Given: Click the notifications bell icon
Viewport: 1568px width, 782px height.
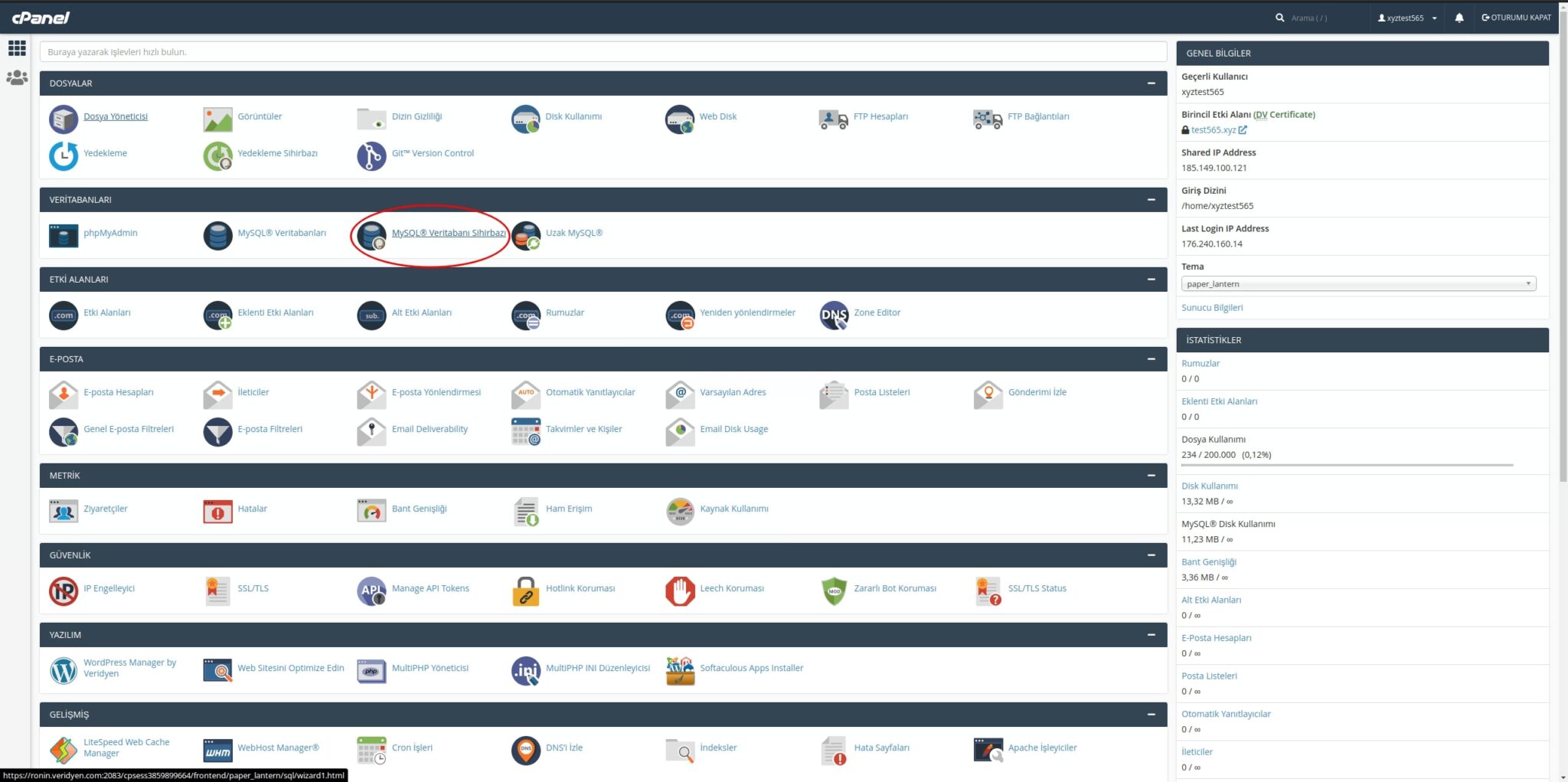Looking at the screenshot, I should tap(1459, 18).
